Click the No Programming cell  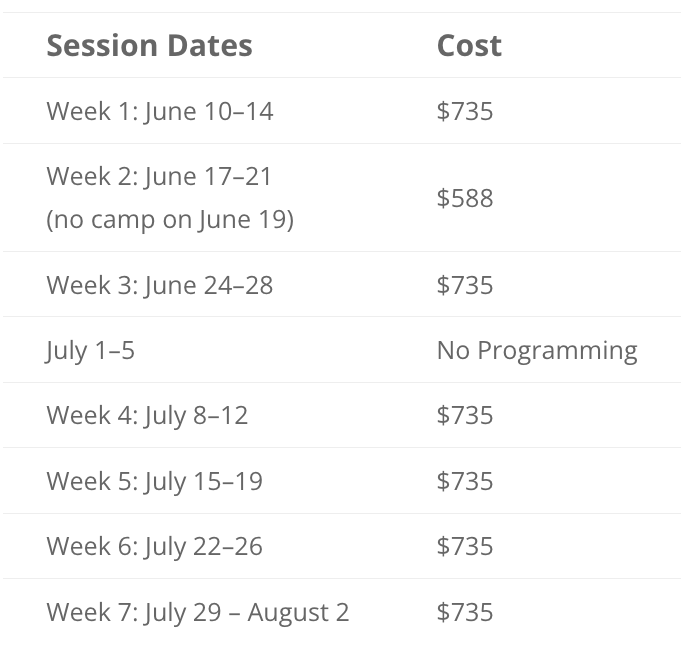click(x=537, y=351)
